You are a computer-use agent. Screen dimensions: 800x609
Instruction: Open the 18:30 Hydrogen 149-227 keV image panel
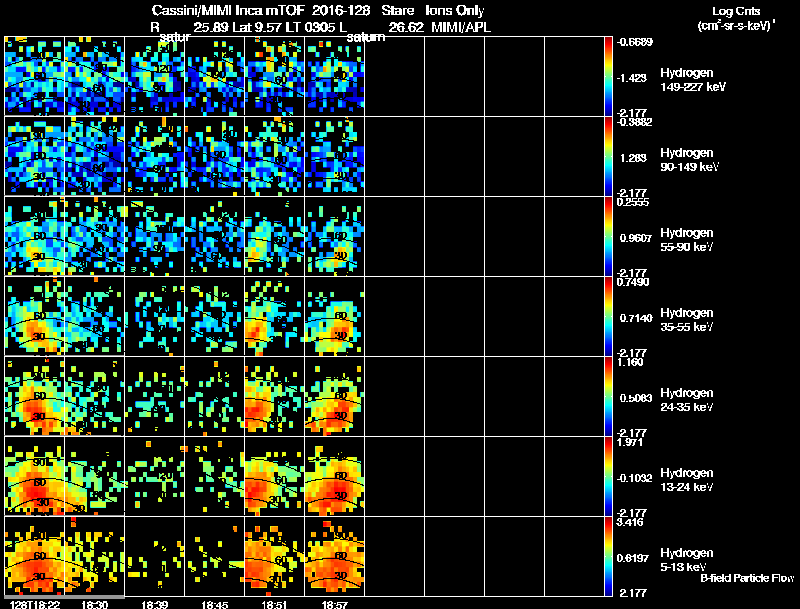[x=95, y=77]
